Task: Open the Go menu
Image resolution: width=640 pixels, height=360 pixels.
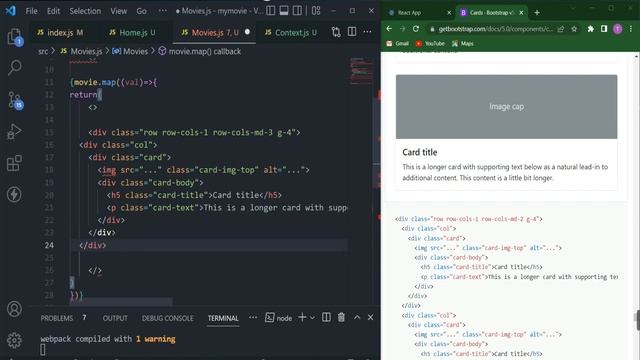Action: tap(141, 11)
